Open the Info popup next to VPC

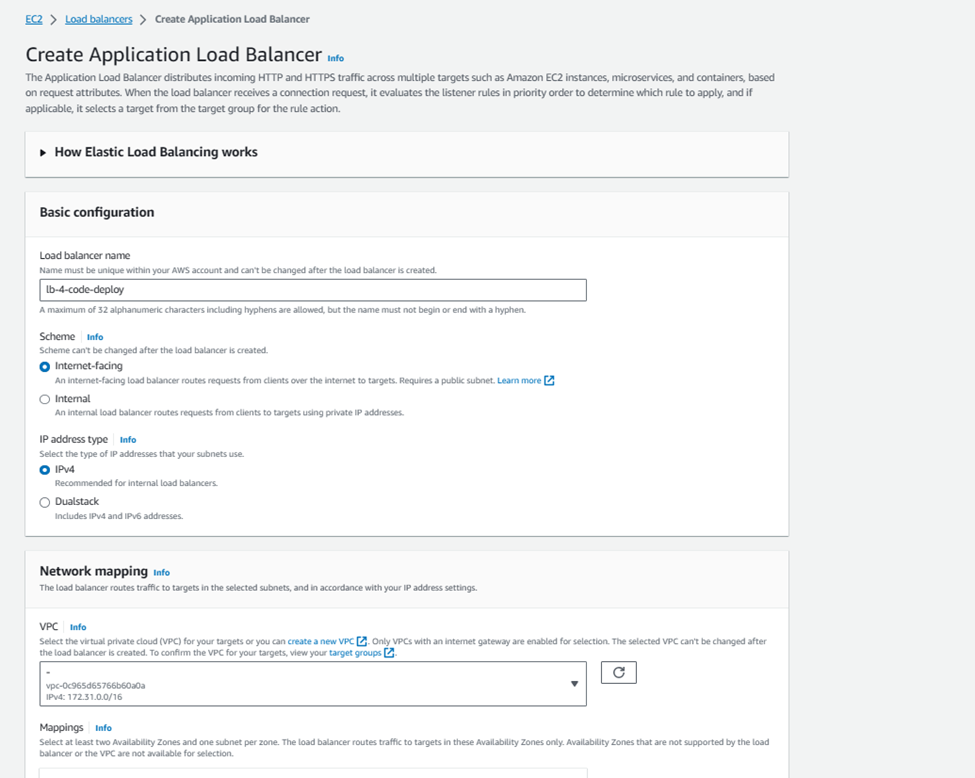(78, 629)
